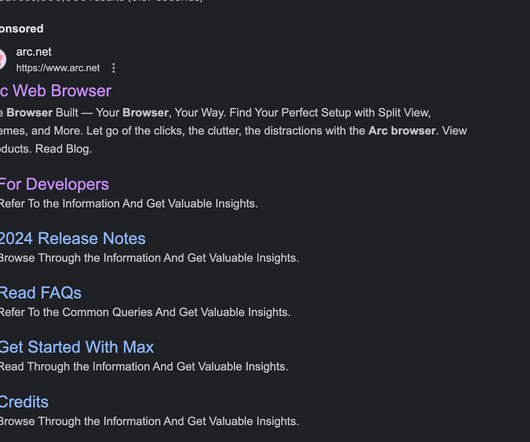
Task: Click the bold Arc browser text in description
Action: point(402,131)
